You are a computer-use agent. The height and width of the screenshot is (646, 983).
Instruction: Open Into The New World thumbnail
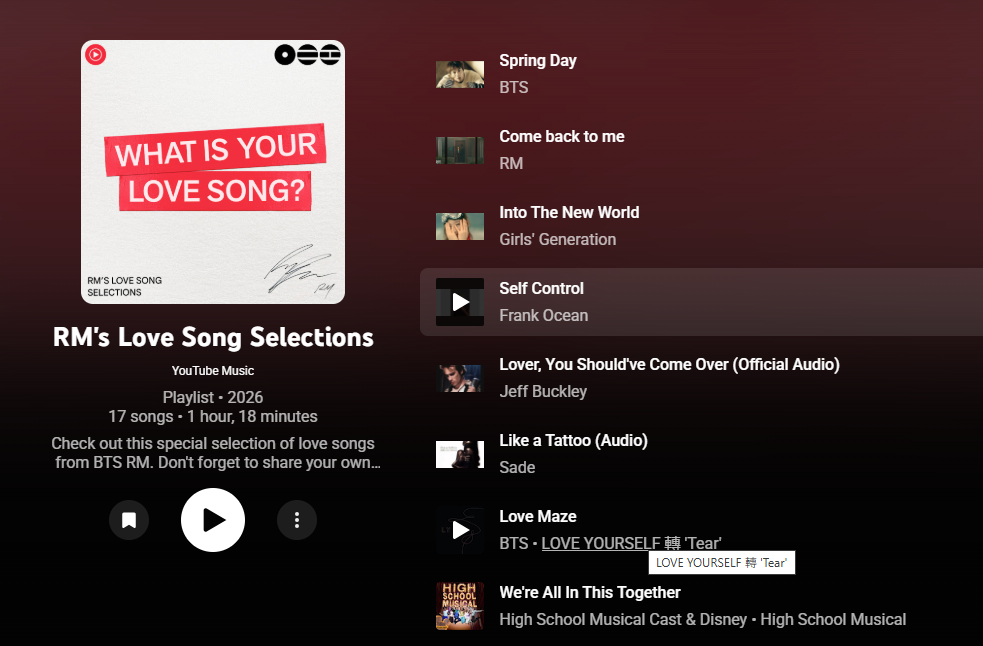tap(460, 226)
